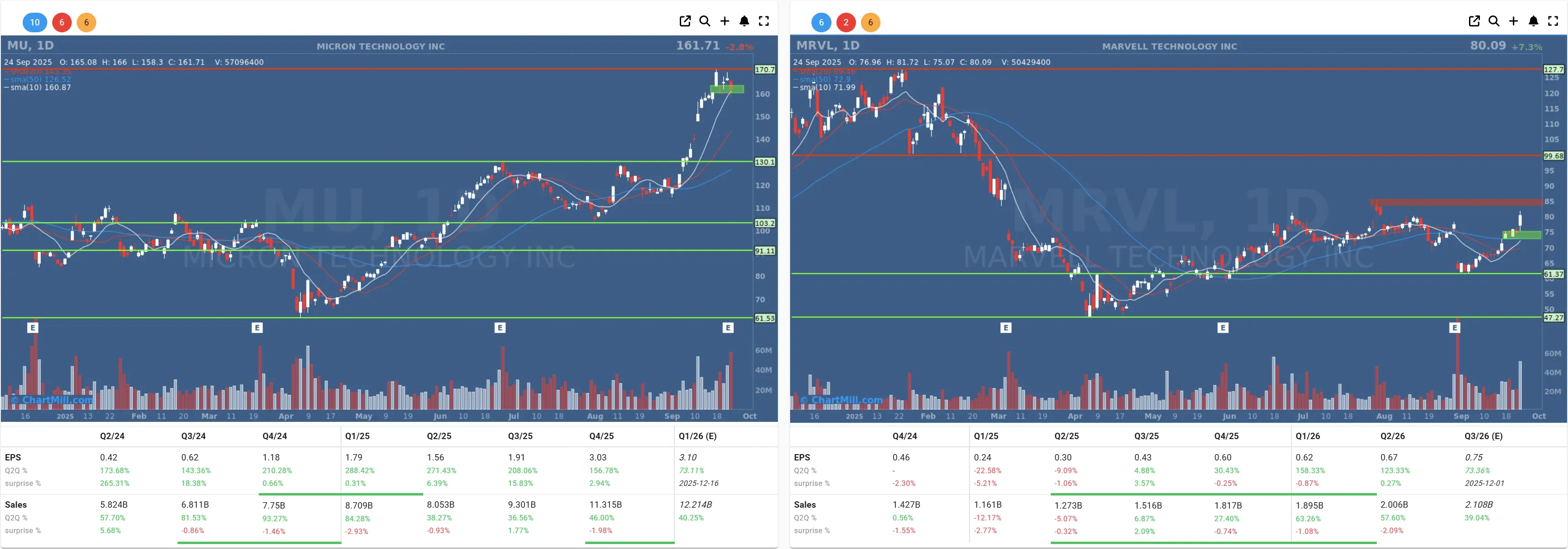This screenshot has width=1568, height=549.
Task: Click MU estimated sales 12.214B
Action: [695, 505]
